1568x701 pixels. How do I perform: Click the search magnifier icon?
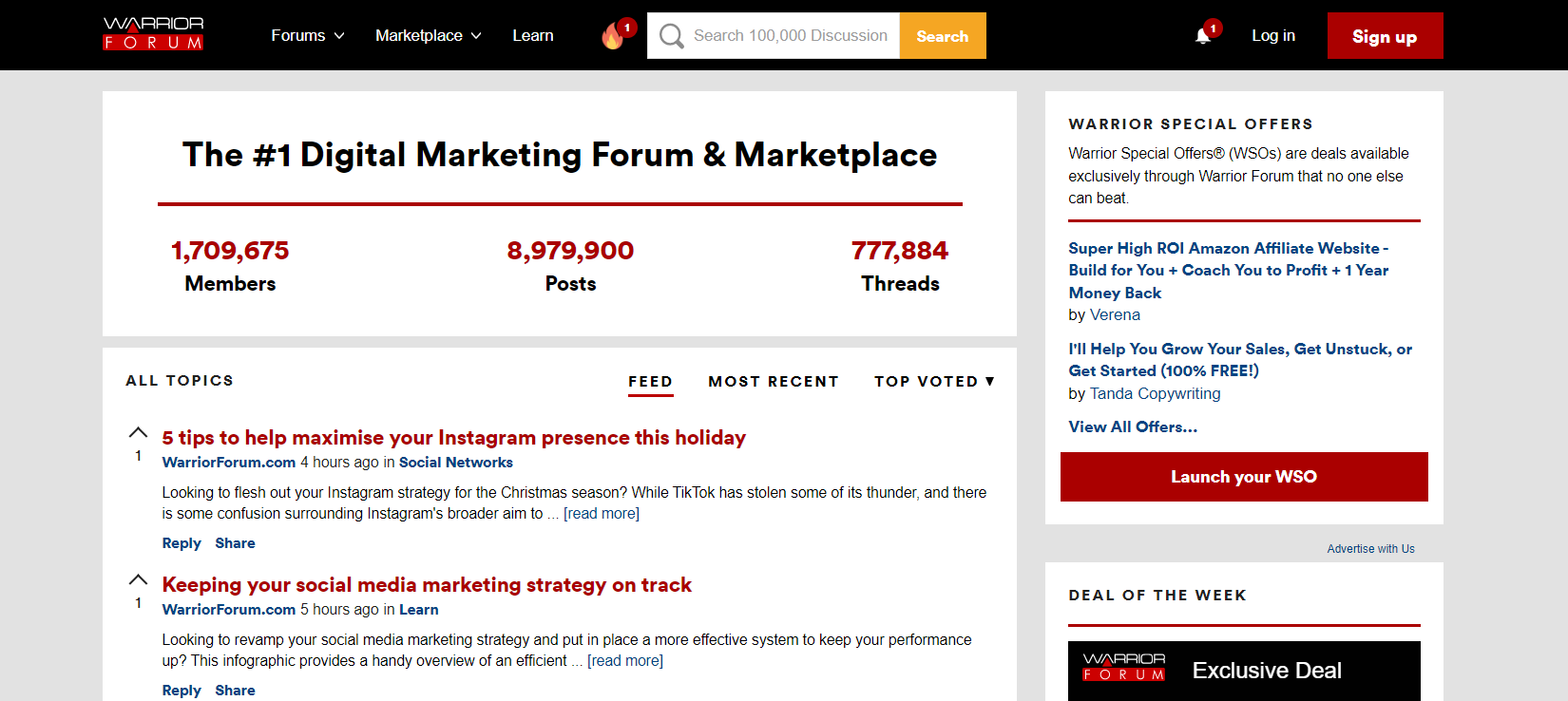tap(672, 36)
